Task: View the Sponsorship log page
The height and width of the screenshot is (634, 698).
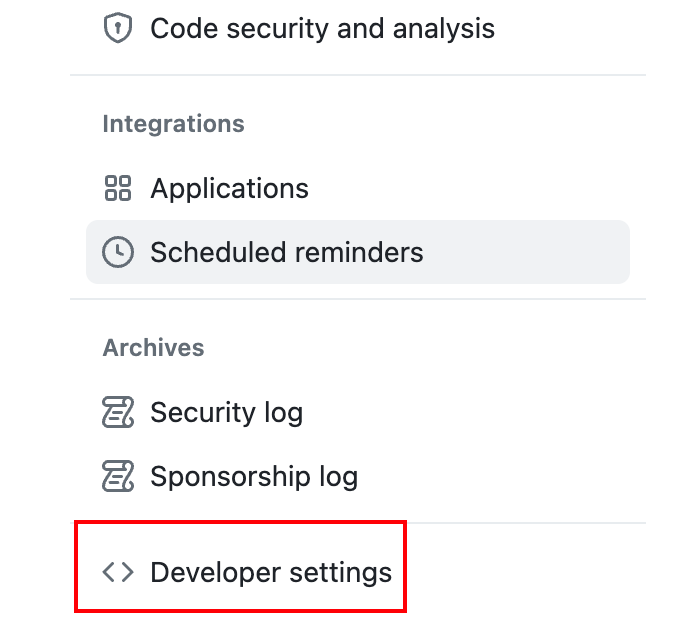Action: [x=254, y=477]
